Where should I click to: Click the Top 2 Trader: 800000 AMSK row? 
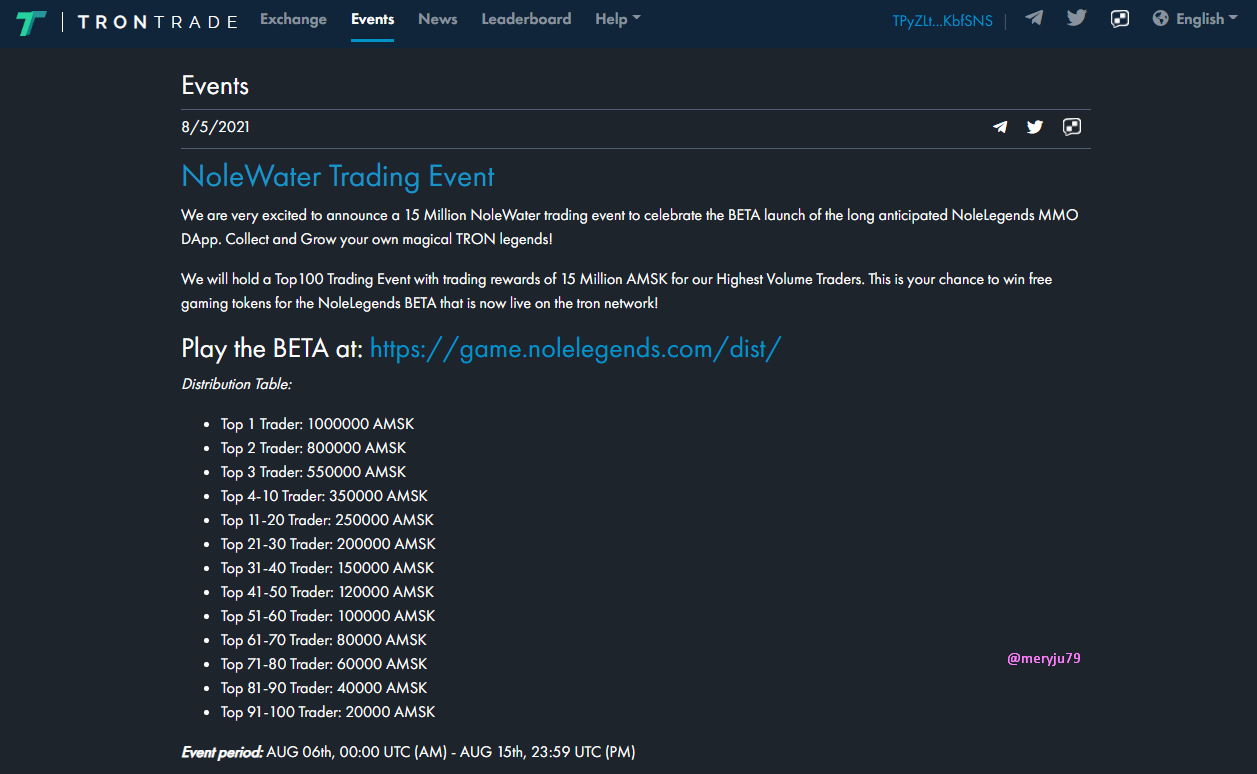pyautogui.click(x=313, y=448)
